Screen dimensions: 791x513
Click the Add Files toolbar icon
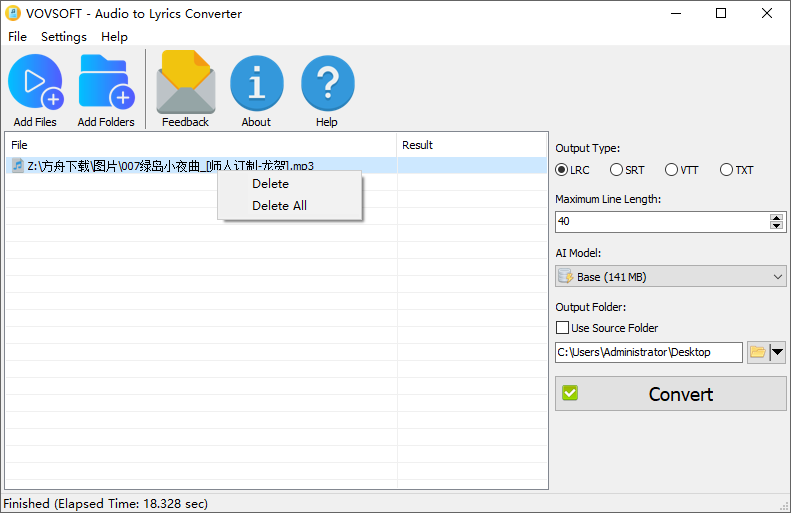(35, 82)
